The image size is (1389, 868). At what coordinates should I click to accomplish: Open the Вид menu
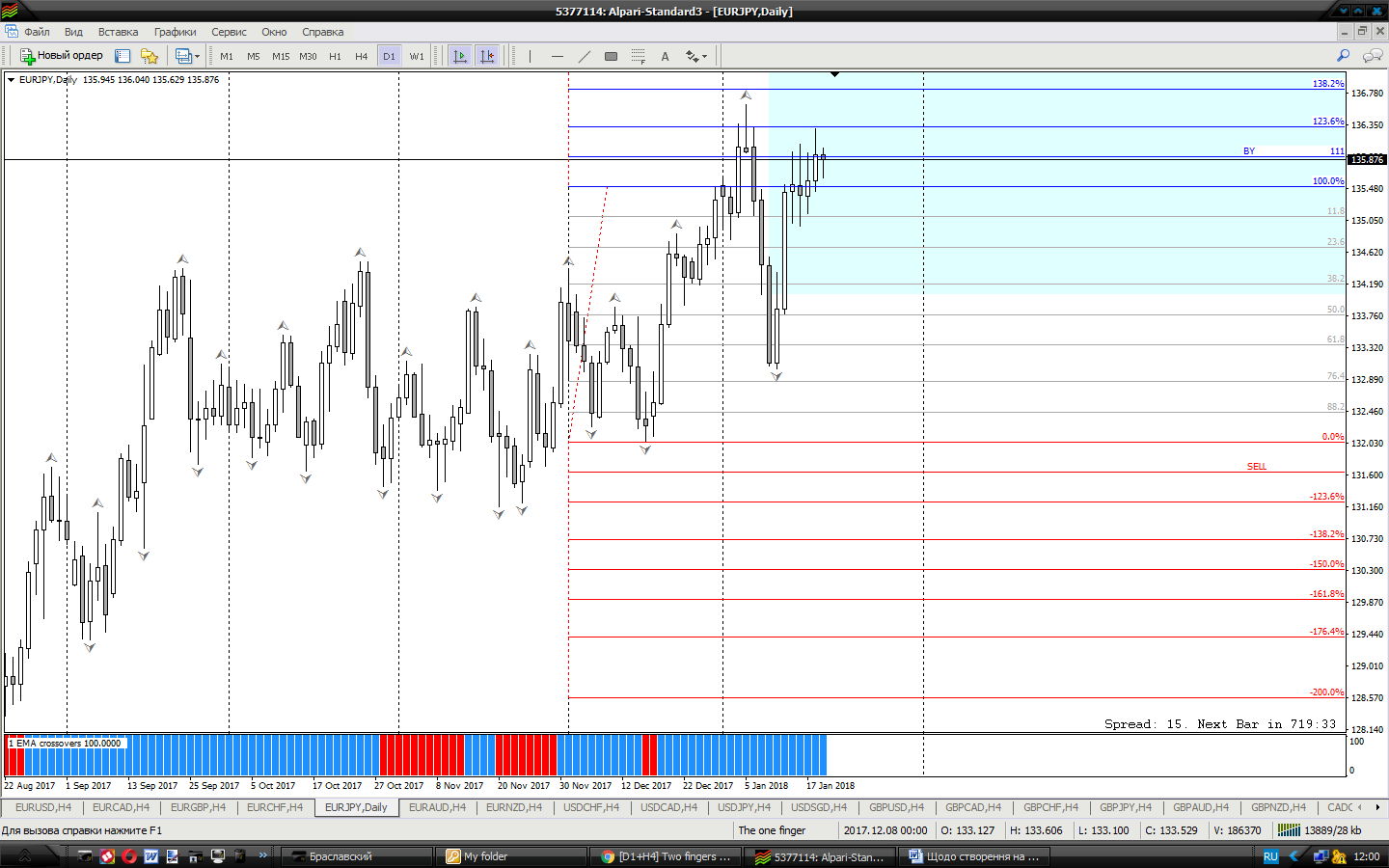[x=73, y=32]
